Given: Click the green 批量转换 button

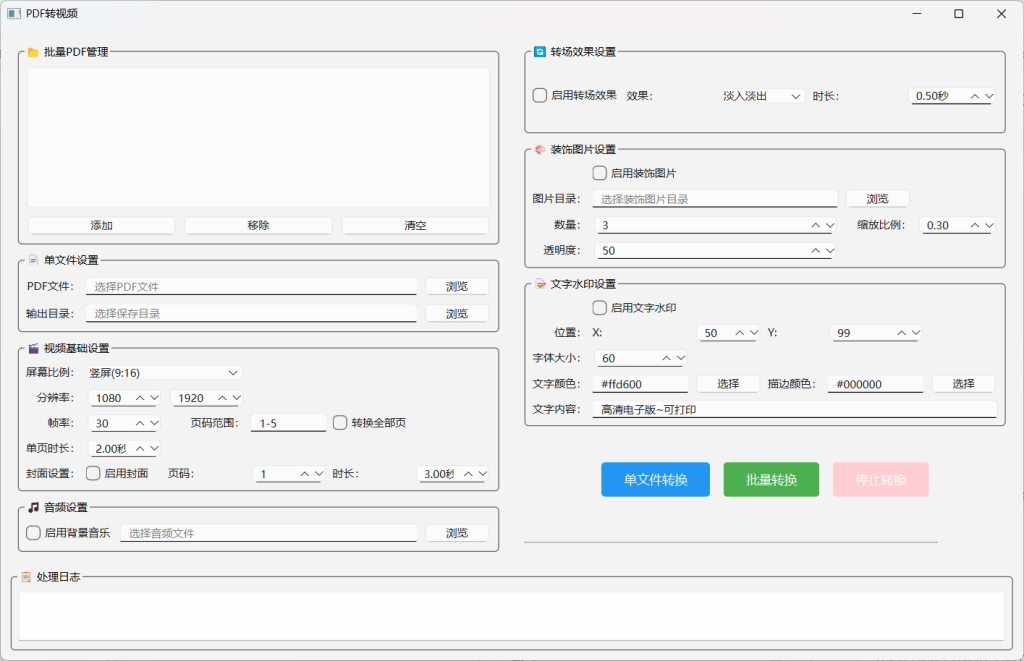Looking at the screenshot, I should (771, 480).
